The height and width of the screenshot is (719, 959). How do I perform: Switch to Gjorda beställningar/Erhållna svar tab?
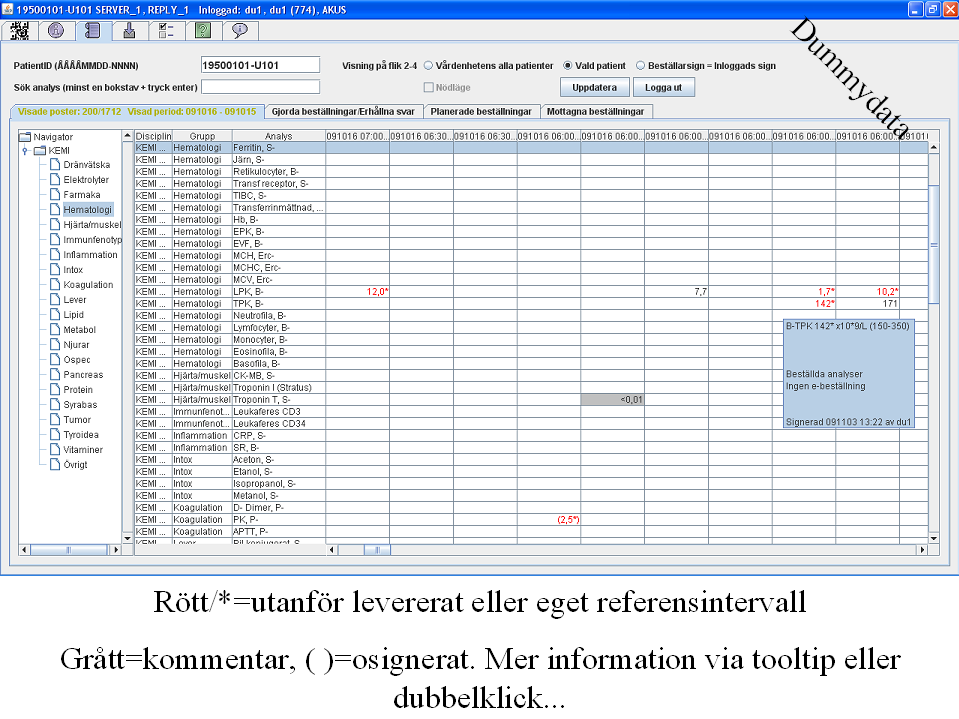tap(343, 111)
